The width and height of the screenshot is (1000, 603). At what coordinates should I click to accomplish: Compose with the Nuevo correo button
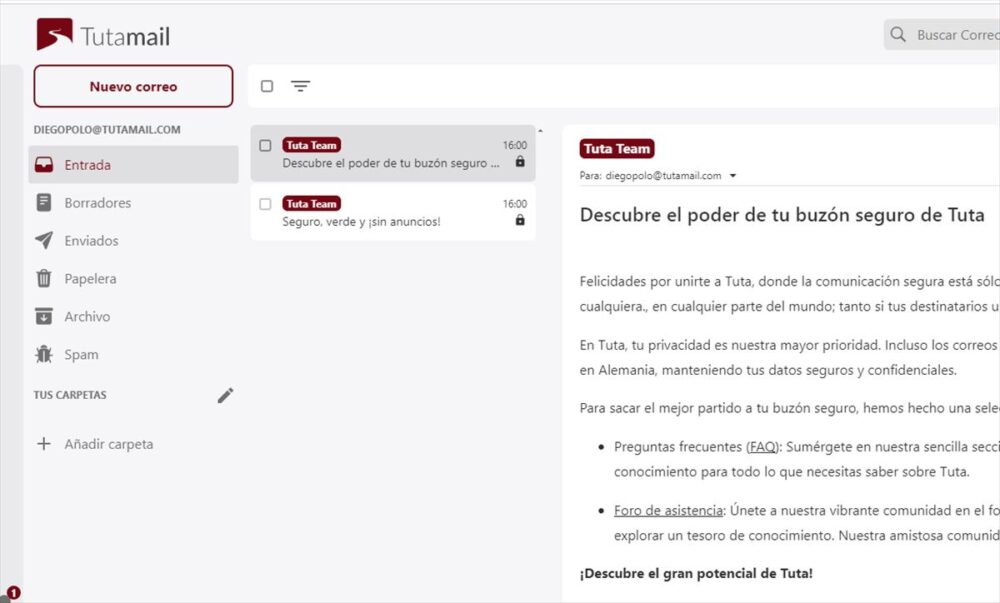tap(133, 86)
